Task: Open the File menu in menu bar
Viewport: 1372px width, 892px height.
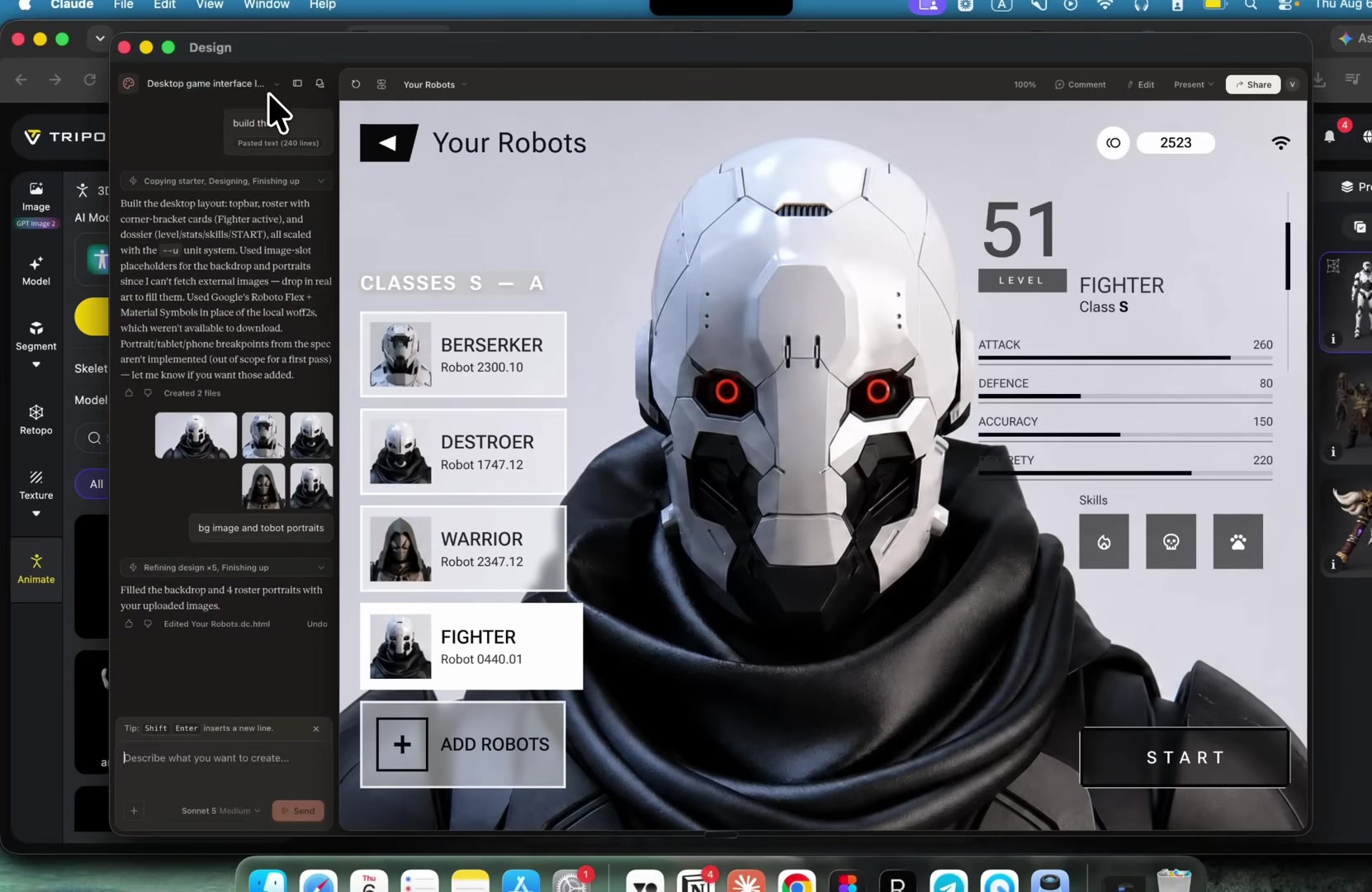Action: click(124, 5)
